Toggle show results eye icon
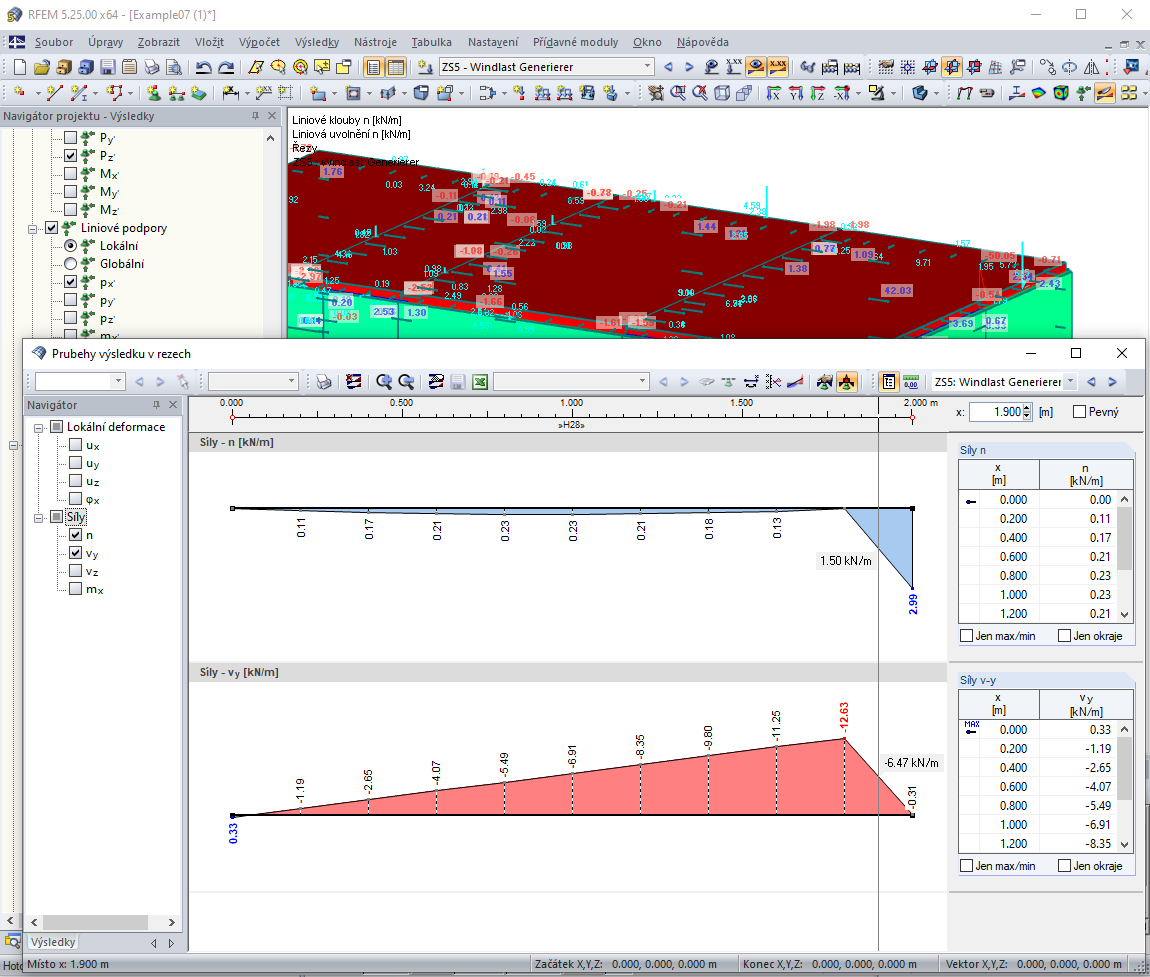Viewport: 1150px width, 977px height. [x=755, y=67]
